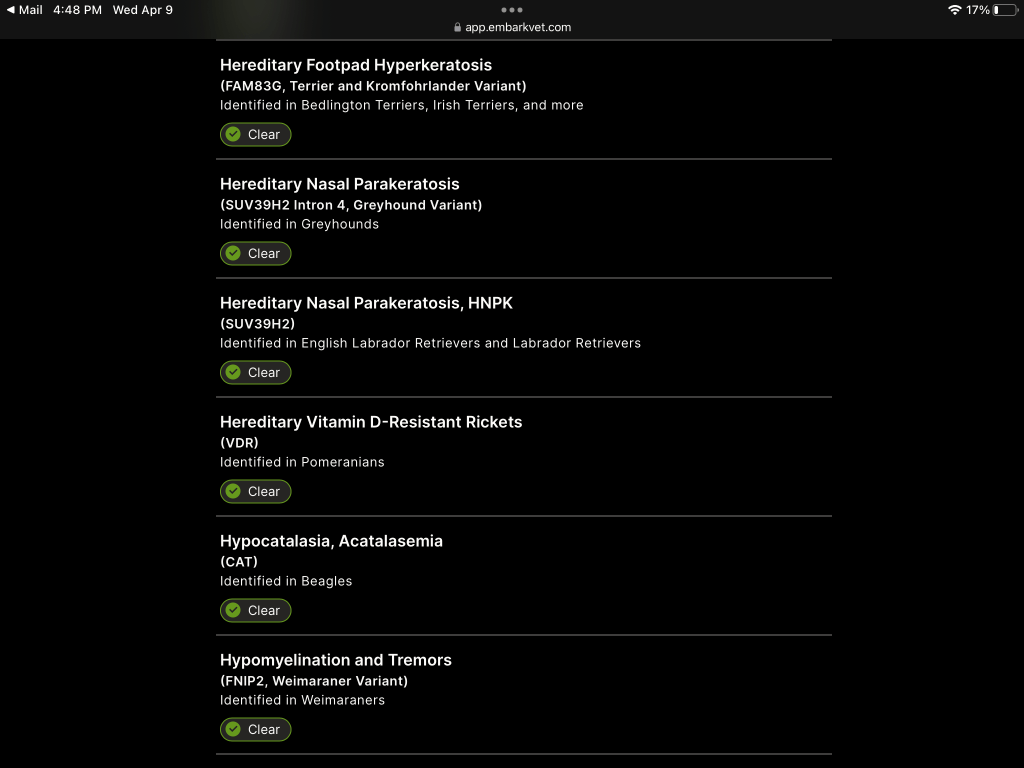Tap the app.embarkvet.com address field
The width and height of the screenshot is (1024, 768).
(518, 28)
